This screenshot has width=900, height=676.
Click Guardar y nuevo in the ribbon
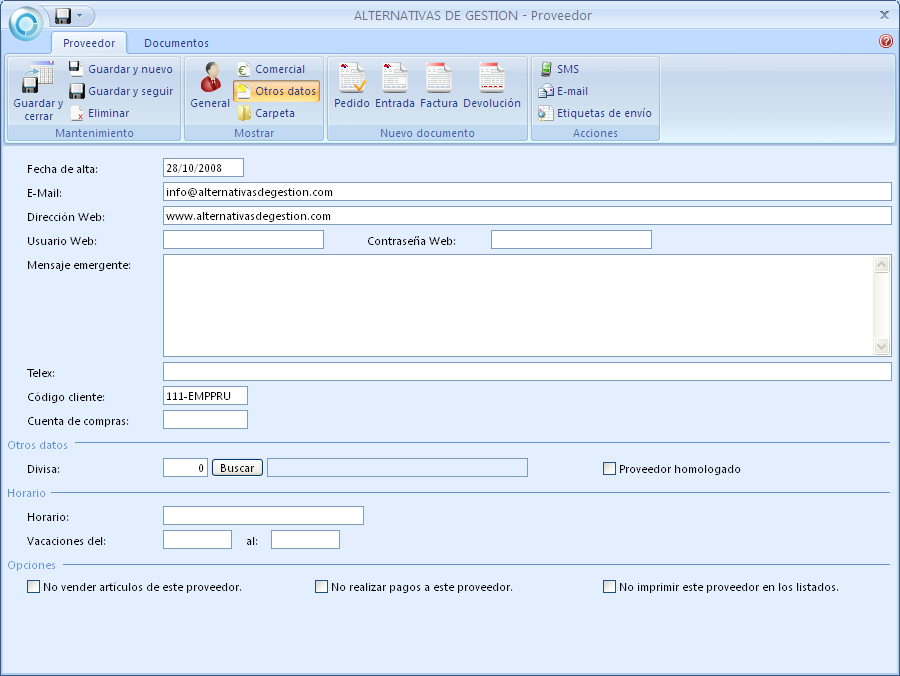(120, 69)
